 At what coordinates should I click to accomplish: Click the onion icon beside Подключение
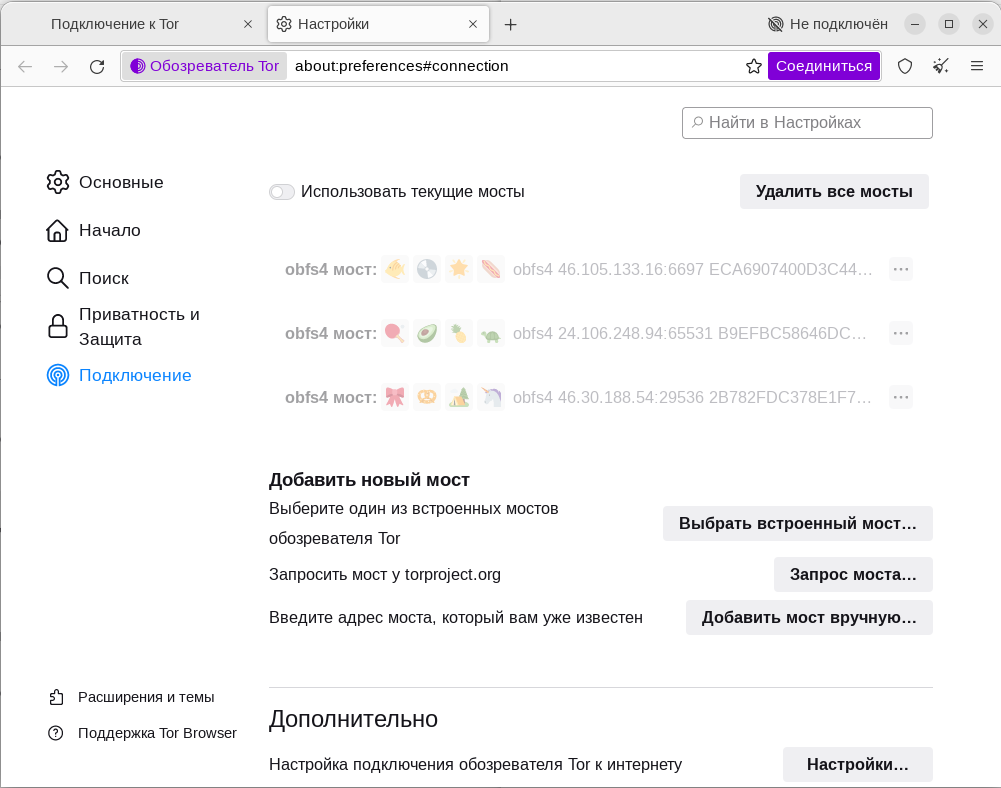57,375
